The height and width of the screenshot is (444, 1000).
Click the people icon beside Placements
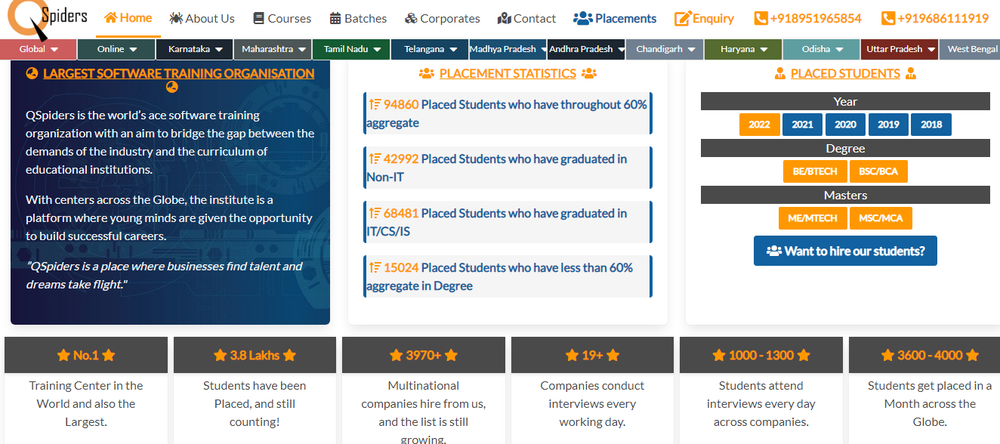click(583, 18)
